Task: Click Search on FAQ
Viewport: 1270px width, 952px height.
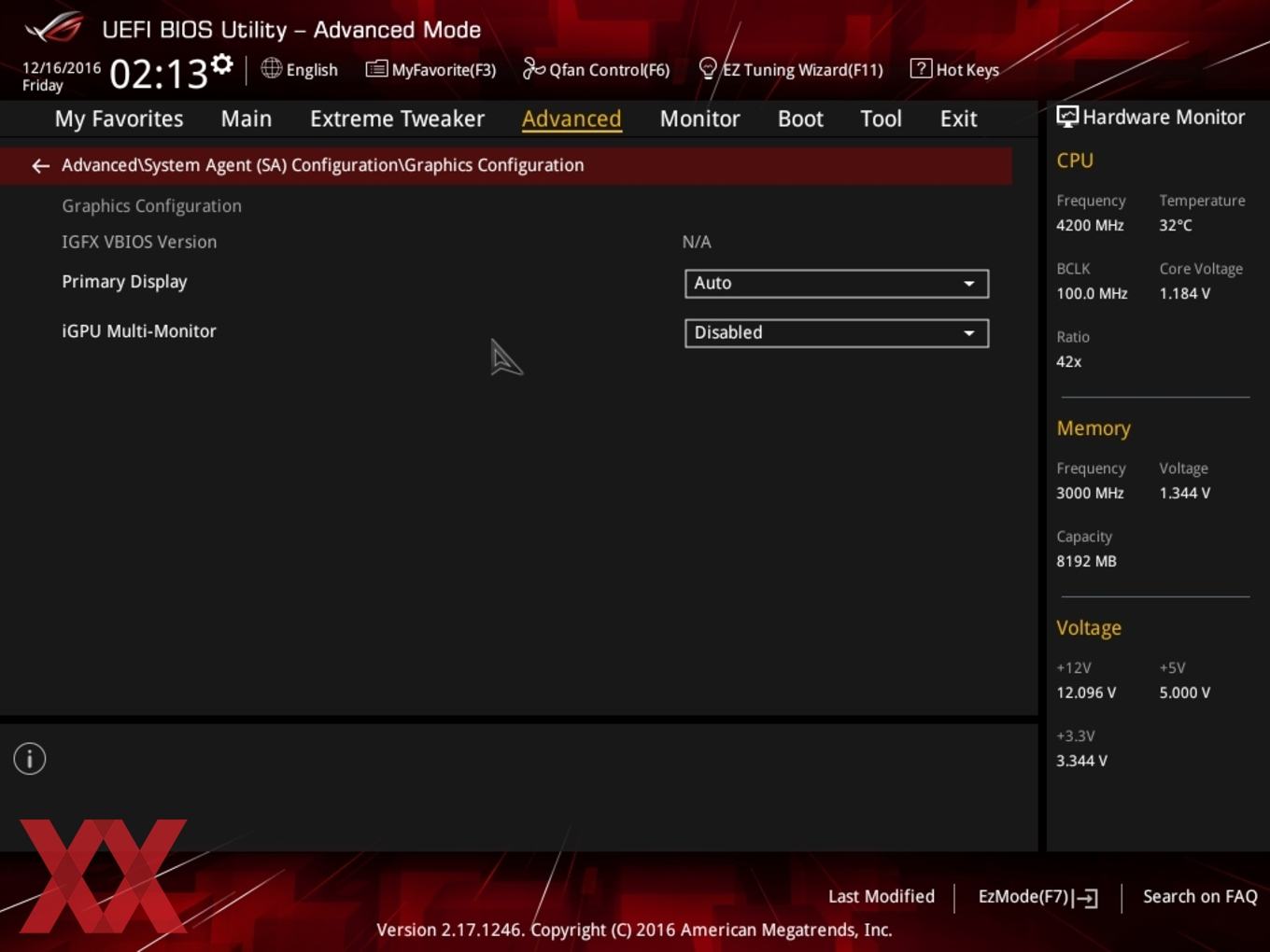Action: point(1200,896)
